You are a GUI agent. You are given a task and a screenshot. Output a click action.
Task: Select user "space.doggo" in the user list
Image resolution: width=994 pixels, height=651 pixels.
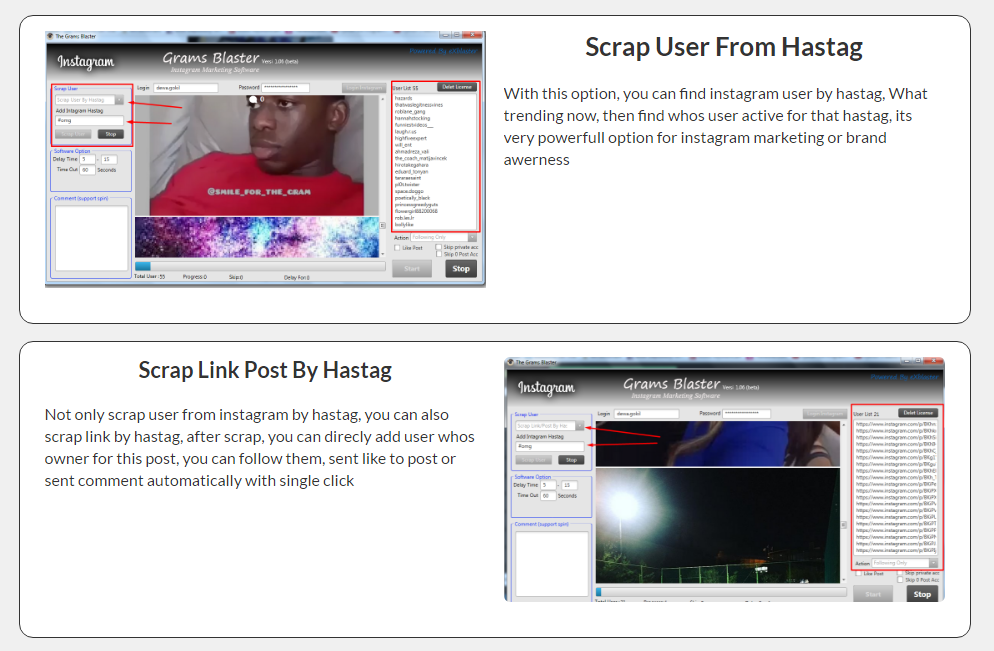[x=409, y=191]
